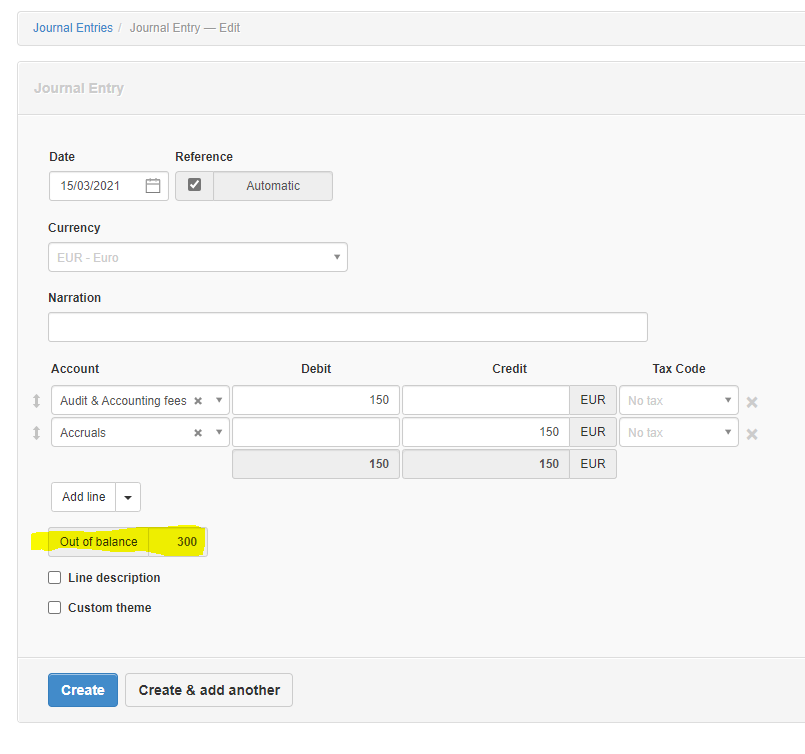The image size is (805, 754).
Task: Open the Currency EUR - Euro dropdown
Action: [x=198, y=257]
